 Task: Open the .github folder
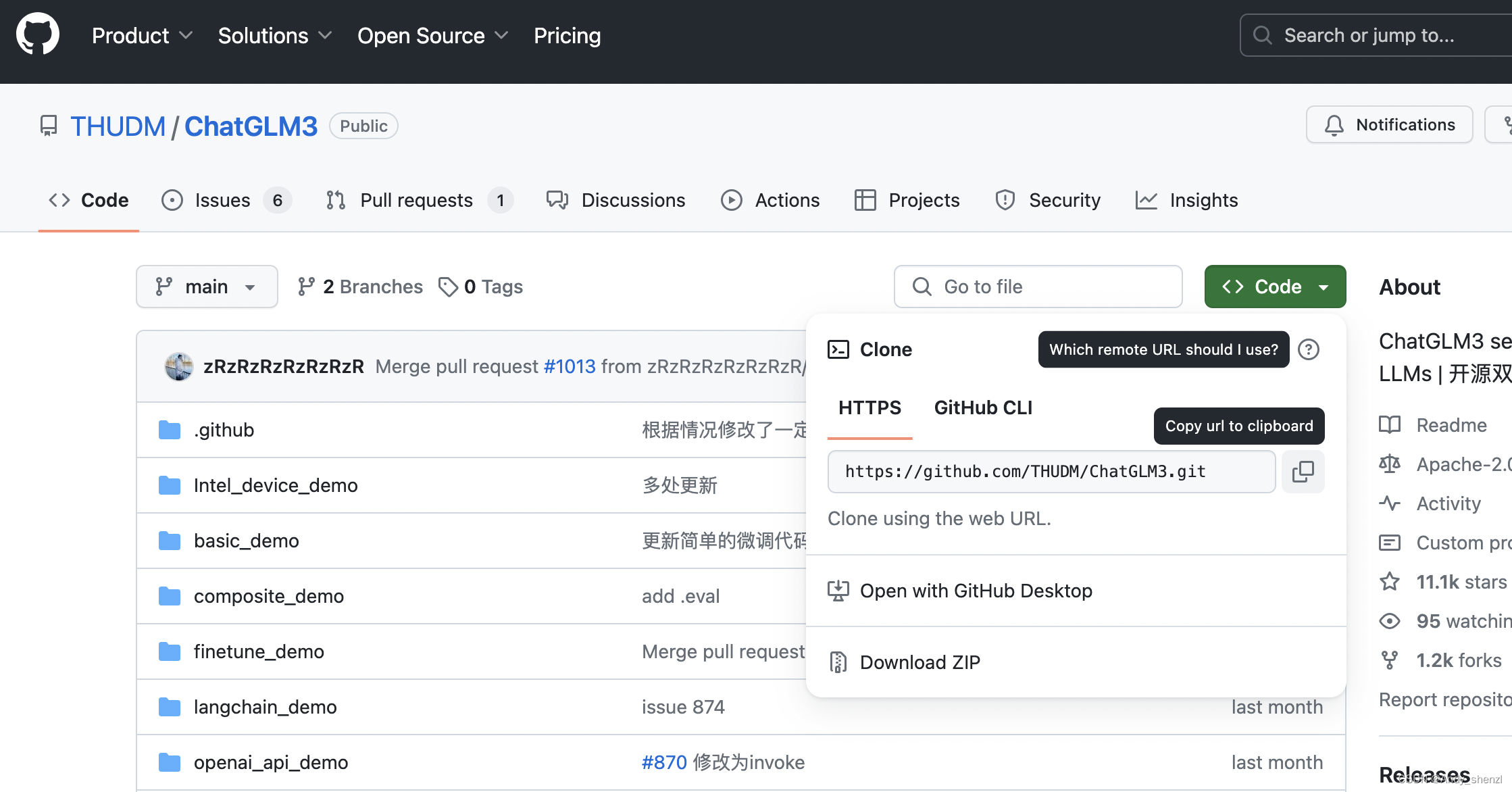pos(224,430)
